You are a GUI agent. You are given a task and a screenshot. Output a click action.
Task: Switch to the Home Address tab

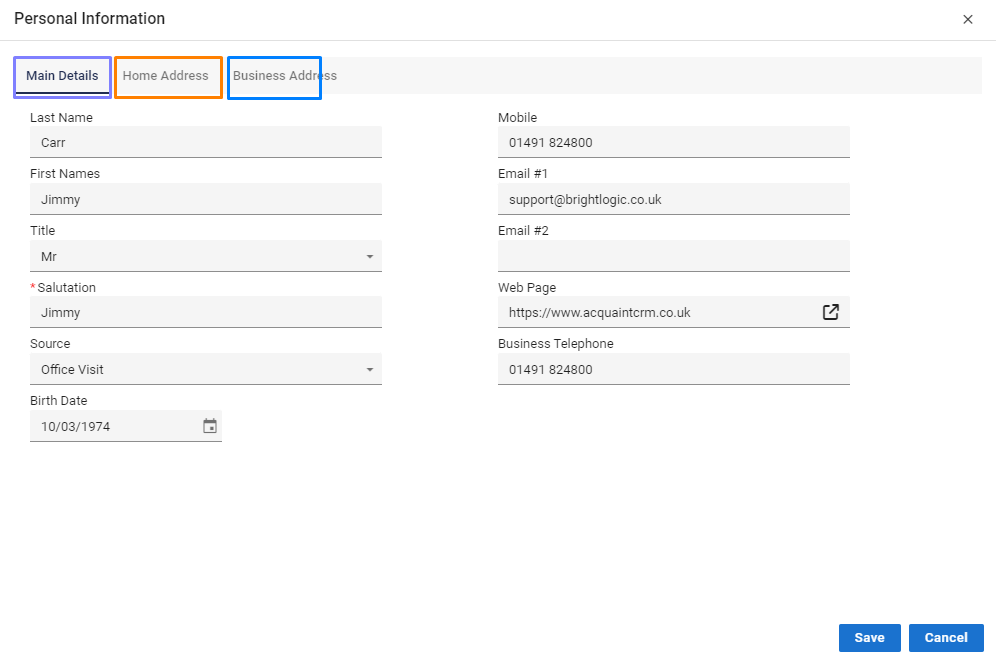tap(168, 77)
